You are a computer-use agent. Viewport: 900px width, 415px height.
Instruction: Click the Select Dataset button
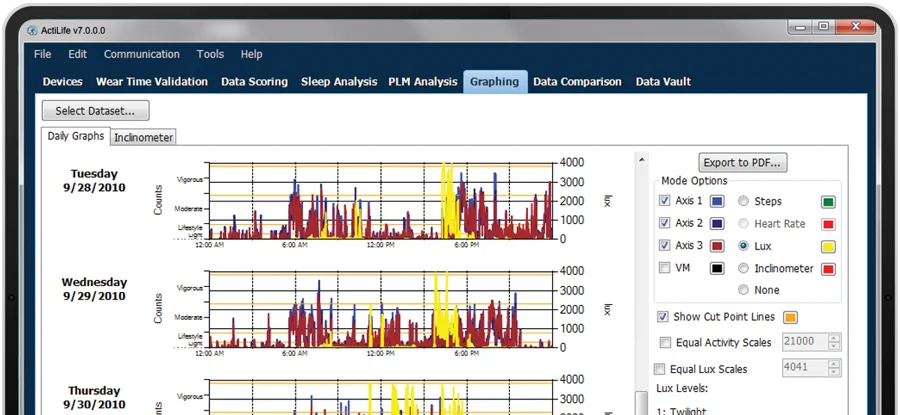point(95,110)
